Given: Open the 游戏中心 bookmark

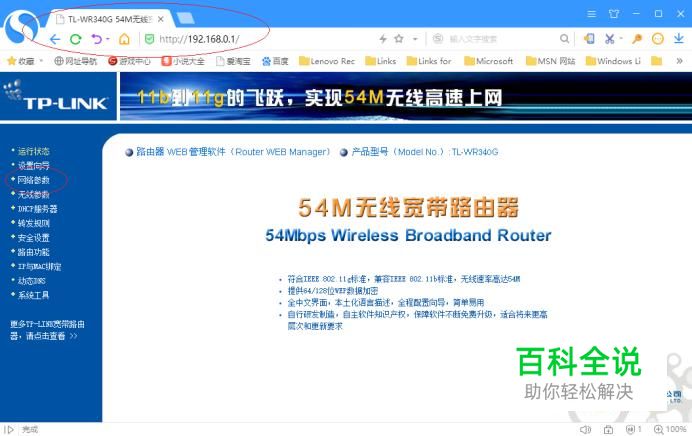Looking at the screenshot, I should 130,61.
